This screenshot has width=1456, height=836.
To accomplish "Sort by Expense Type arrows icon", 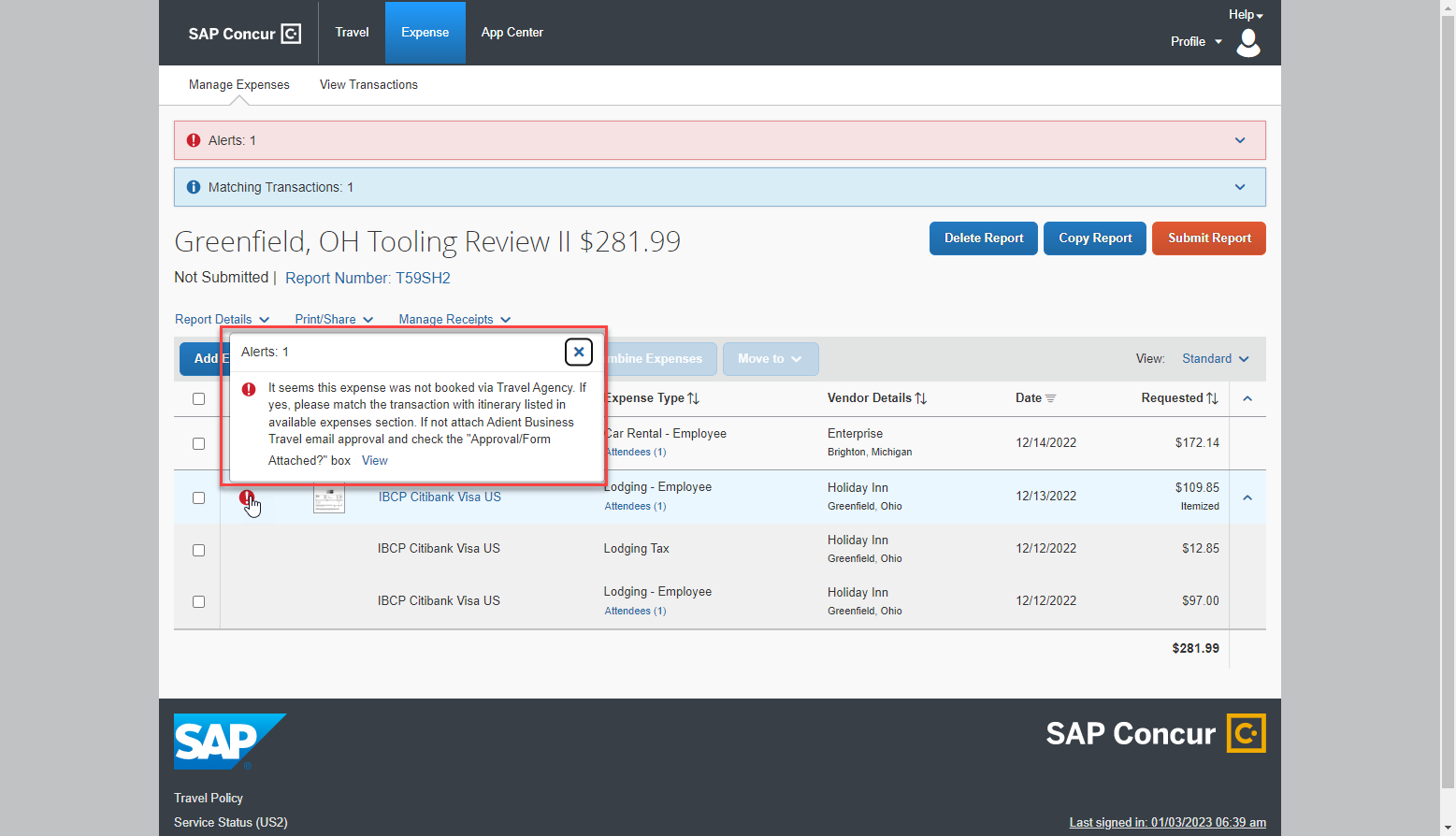I will click(693, 398).
